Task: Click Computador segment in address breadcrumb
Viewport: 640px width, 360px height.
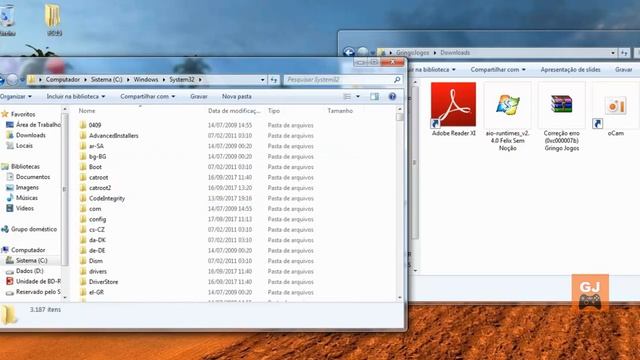Action: coord(63,80)
